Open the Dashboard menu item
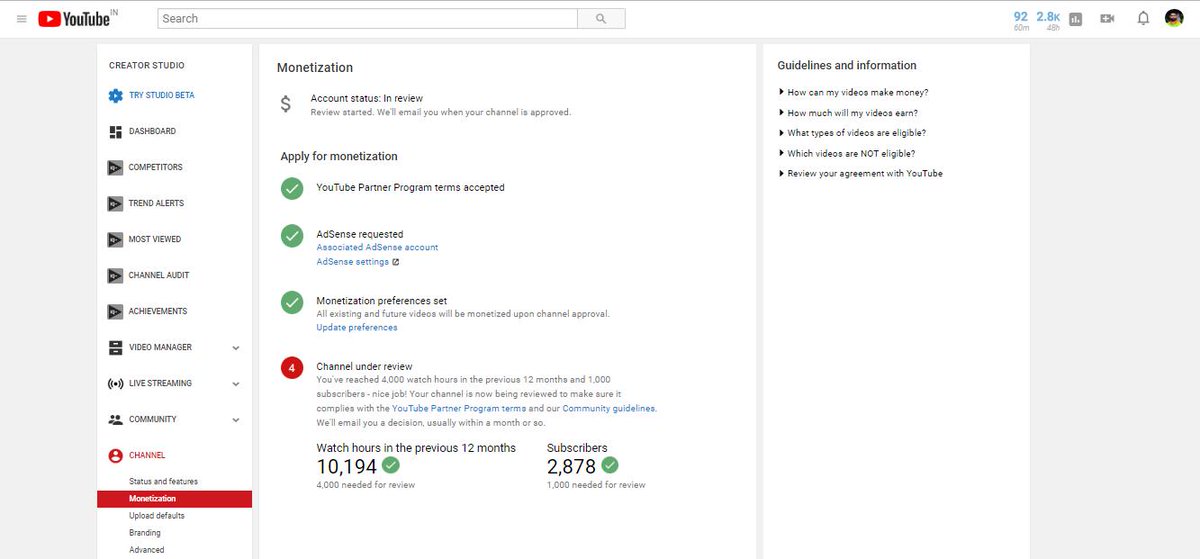This screenshot has height=559, width=1200. (152, 132)
